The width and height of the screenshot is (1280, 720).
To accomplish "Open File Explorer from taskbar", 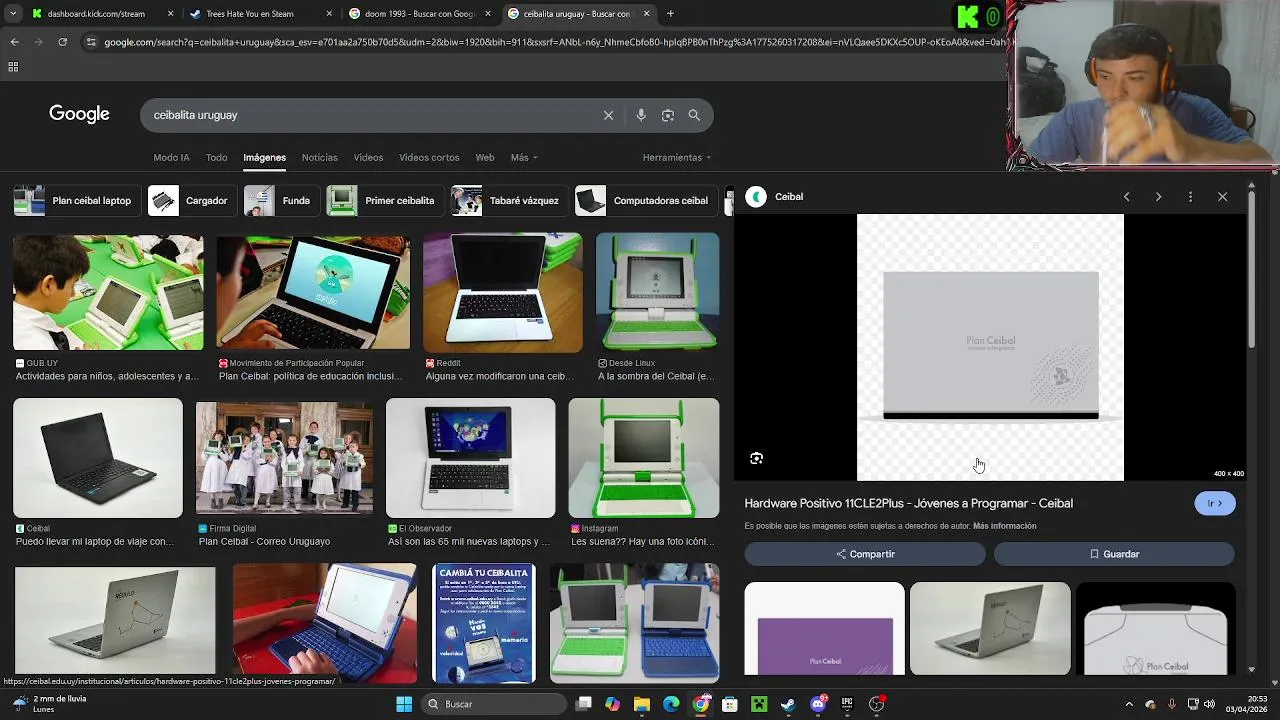I will (x=642, y=704).
